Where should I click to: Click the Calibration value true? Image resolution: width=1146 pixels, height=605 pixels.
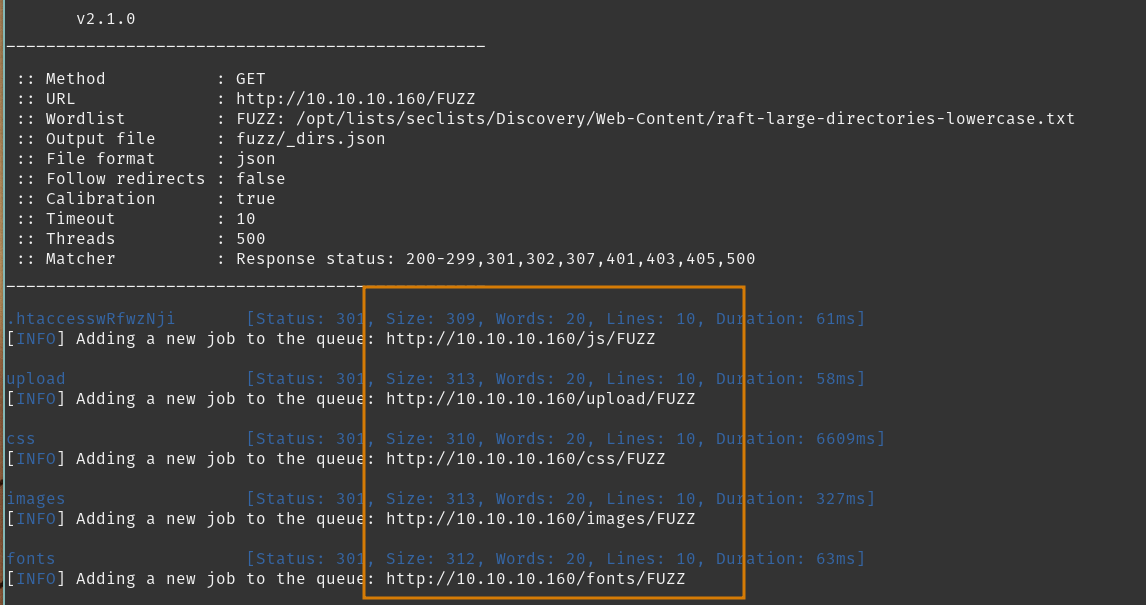(x=256, y=199)
